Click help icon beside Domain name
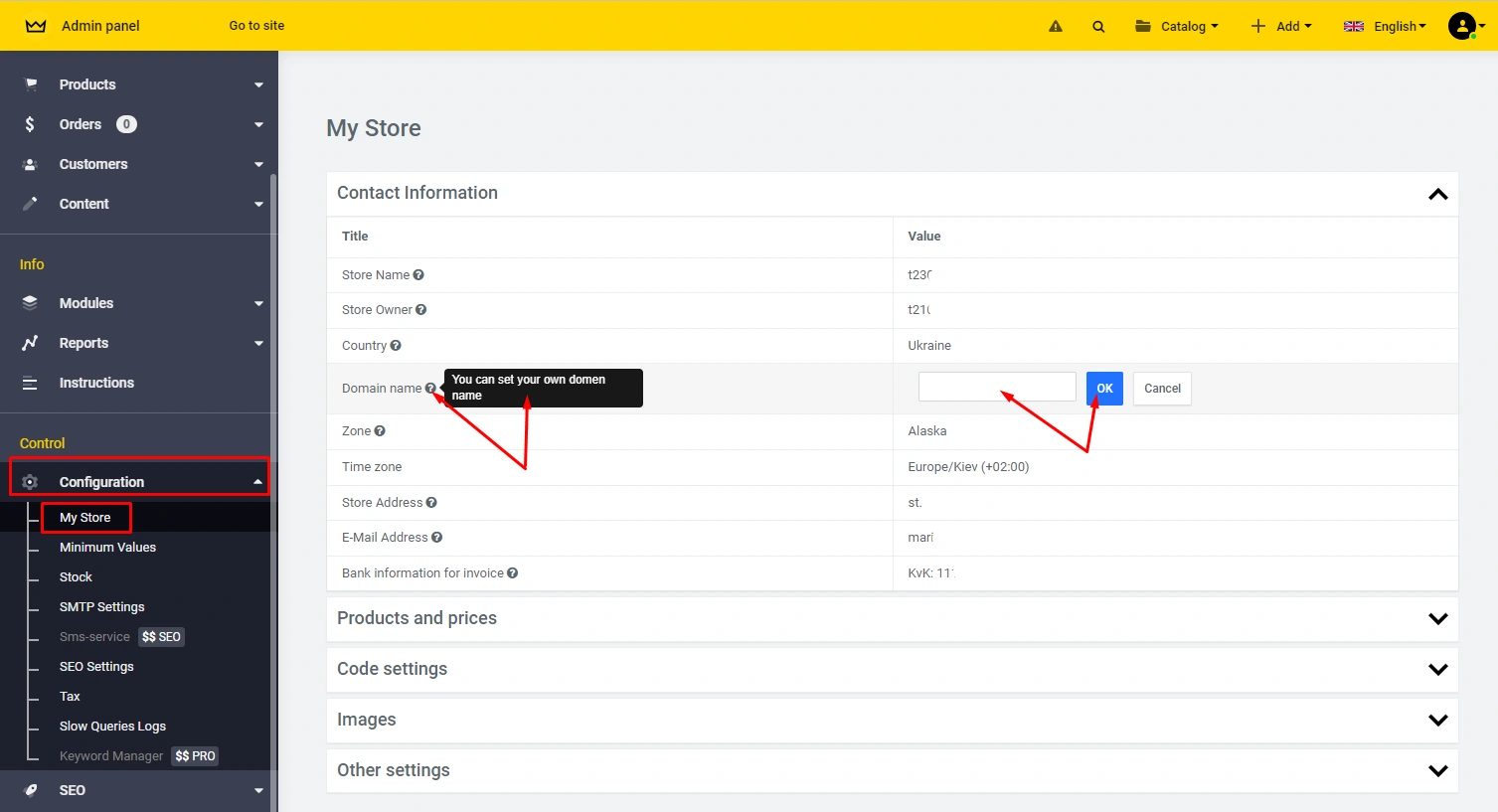The height and width of the screenshot is (812, 1498). (x=430, y=389)
